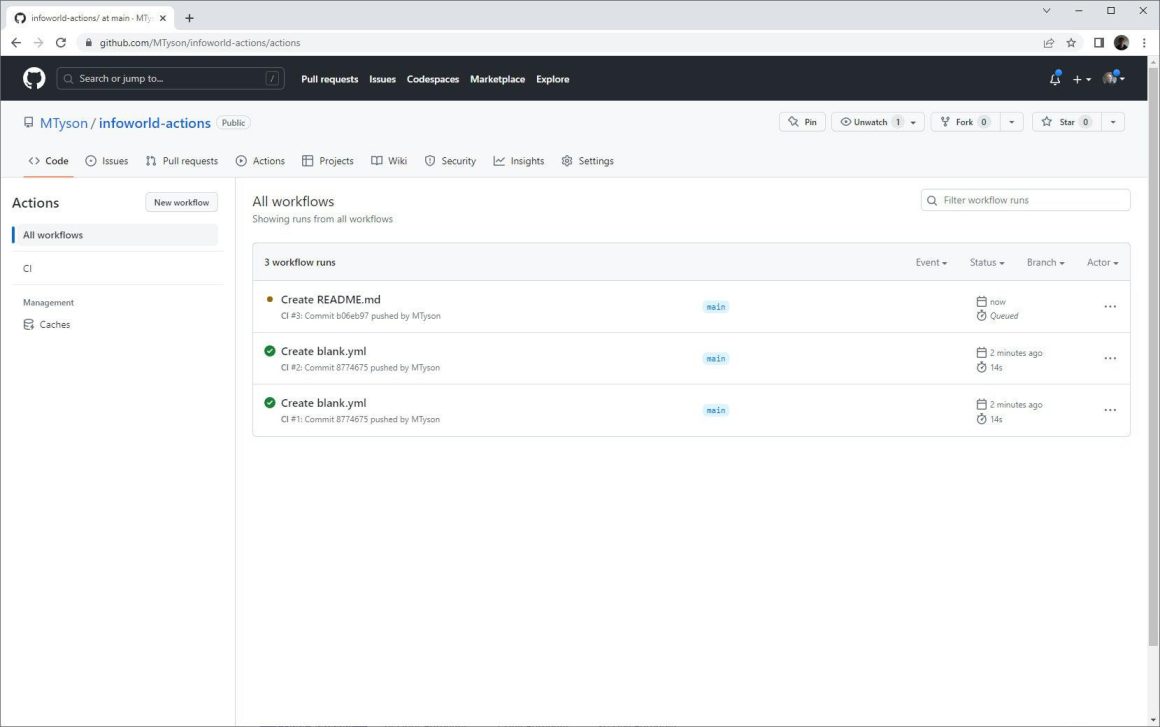Image resolution: width=1160 pixels, height=727 pixels.
Task: Open the browser three-dot menu
Action: pos(1144,43)
